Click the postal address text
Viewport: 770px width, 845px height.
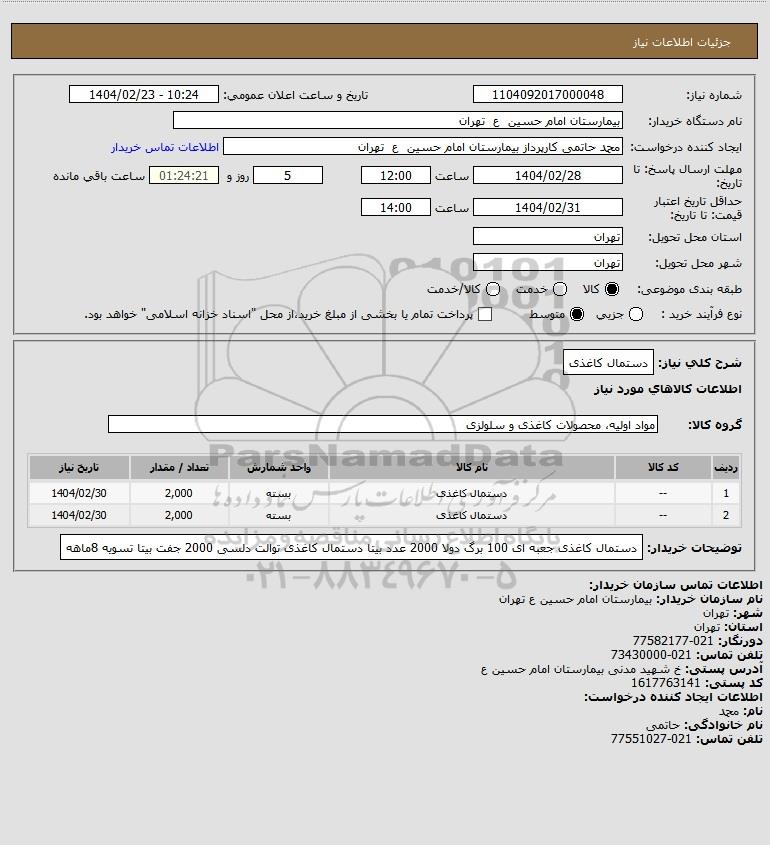tap(581, 669)
